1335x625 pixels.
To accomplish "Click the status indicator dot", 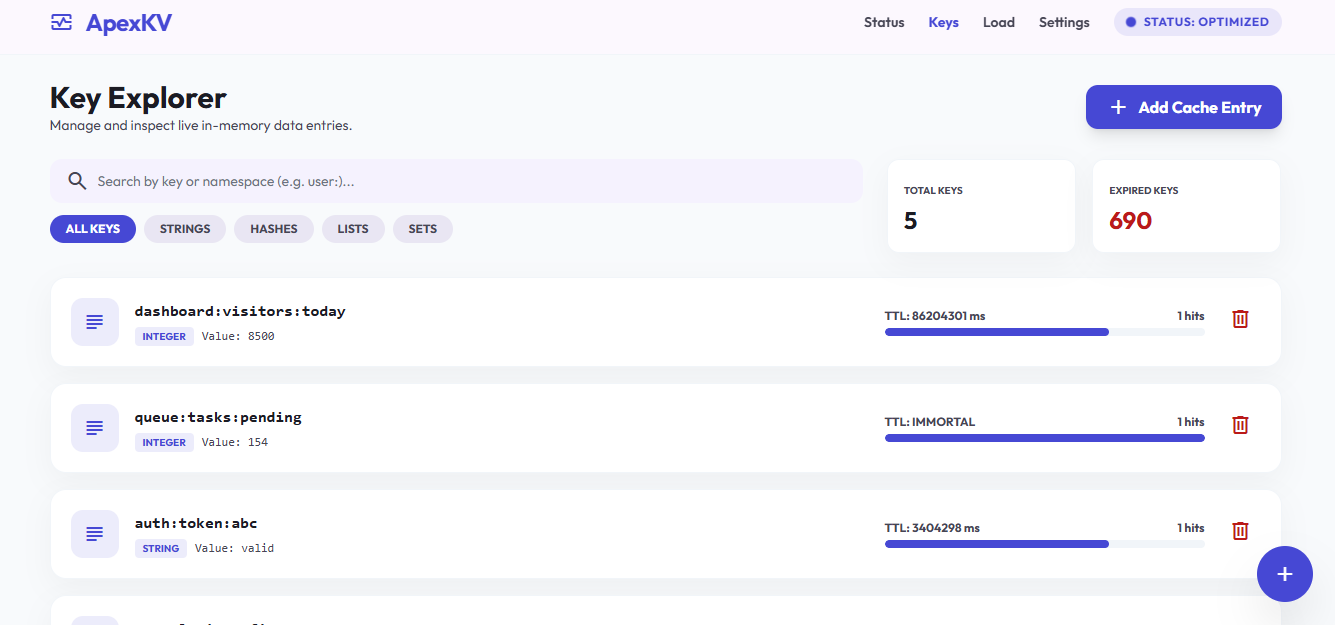I will [1131, 22].
